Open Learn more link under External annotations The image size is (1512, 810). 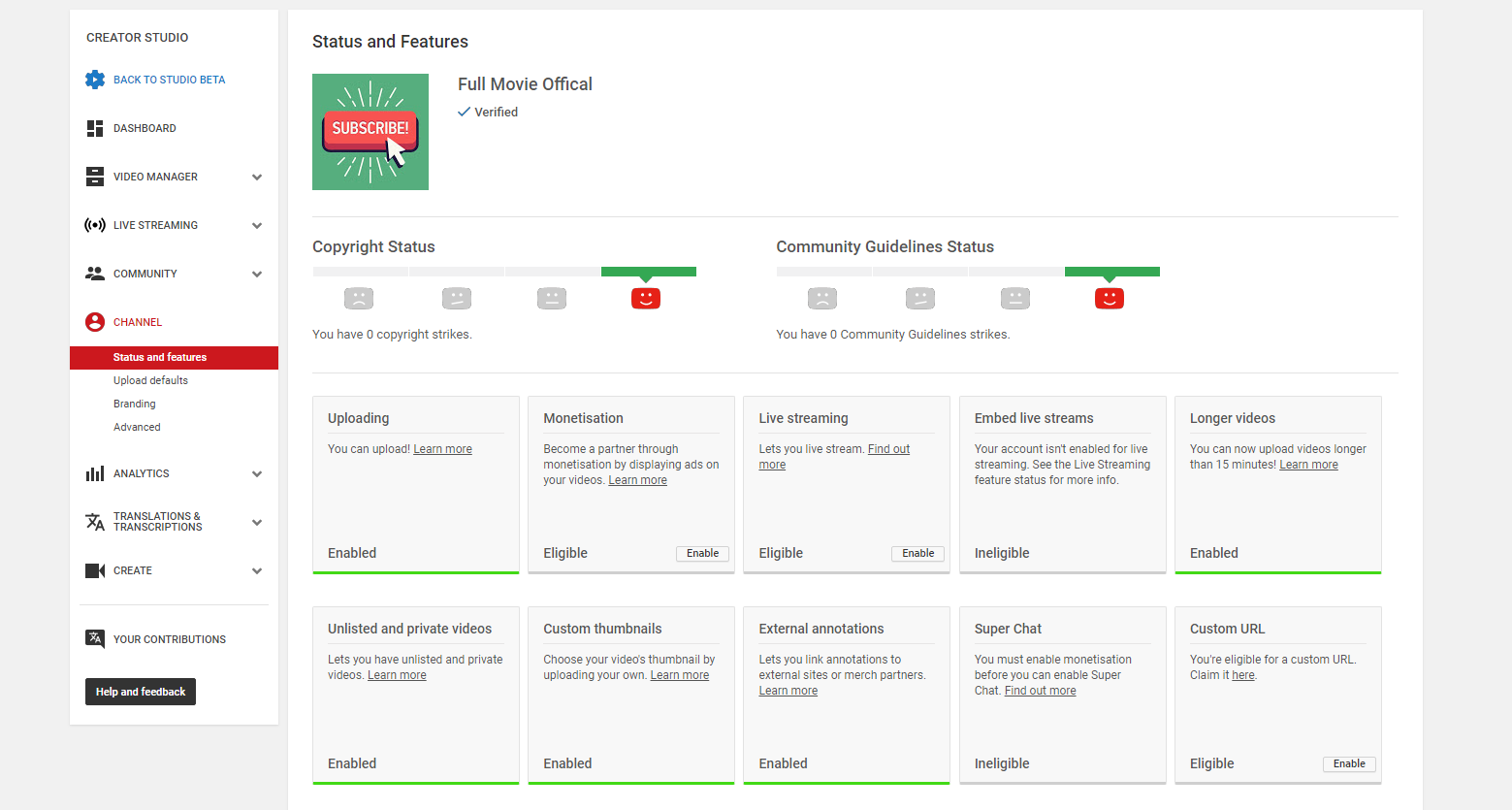(x=788, y=691)
